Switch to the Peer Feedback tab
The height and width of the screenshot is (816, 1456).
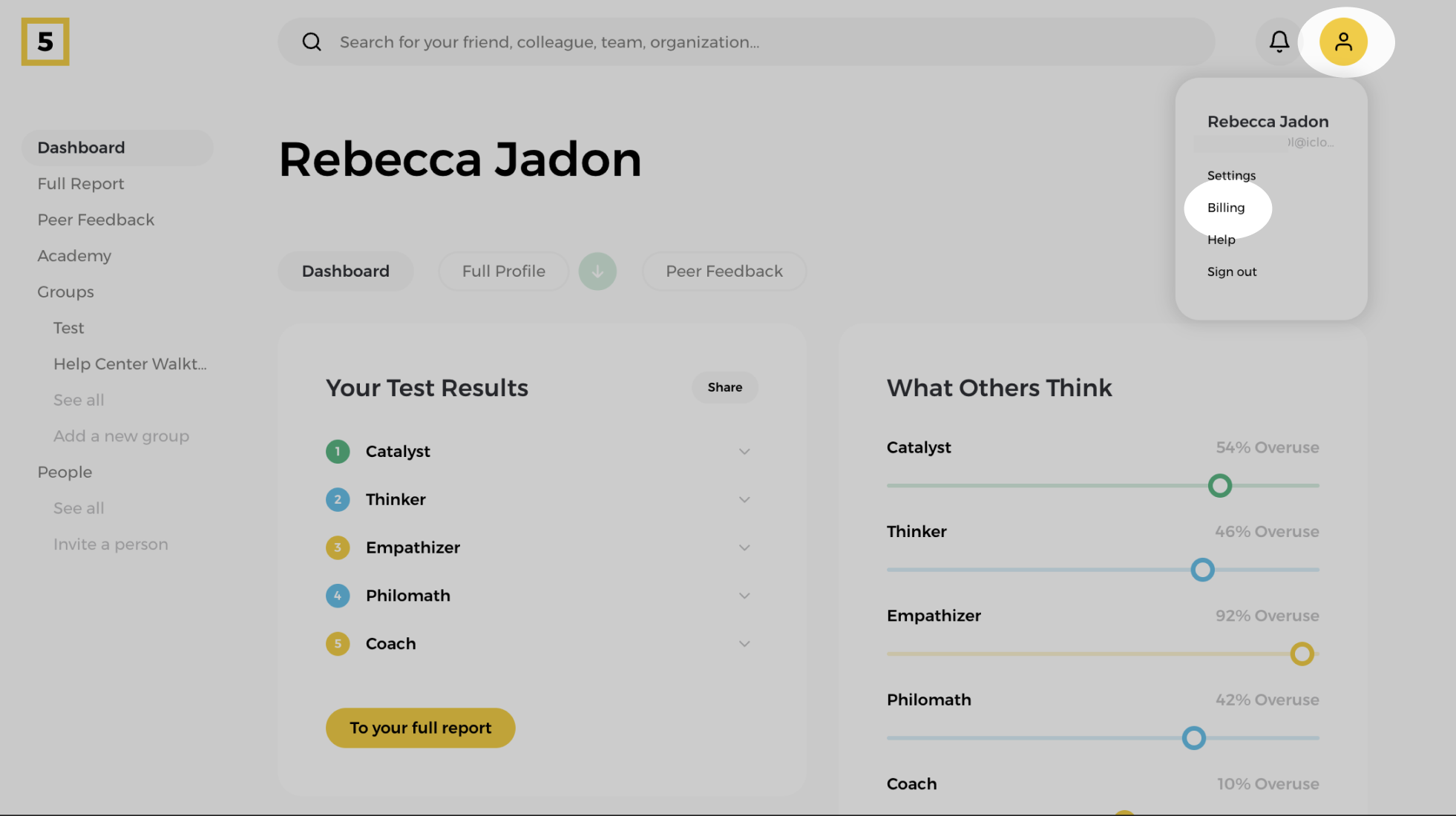pos(724,272)
